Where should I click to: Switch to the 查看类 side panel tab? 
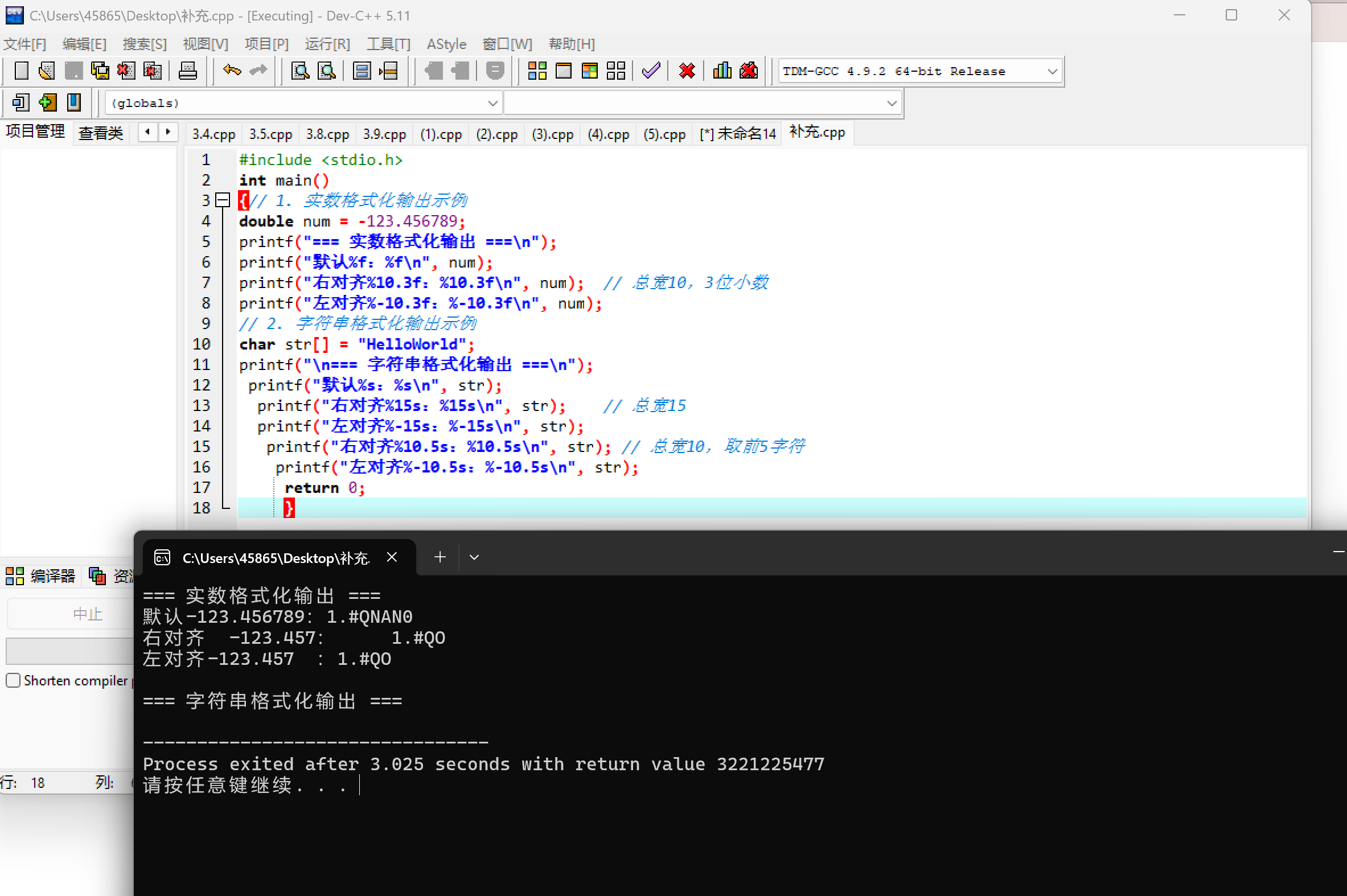101,133
